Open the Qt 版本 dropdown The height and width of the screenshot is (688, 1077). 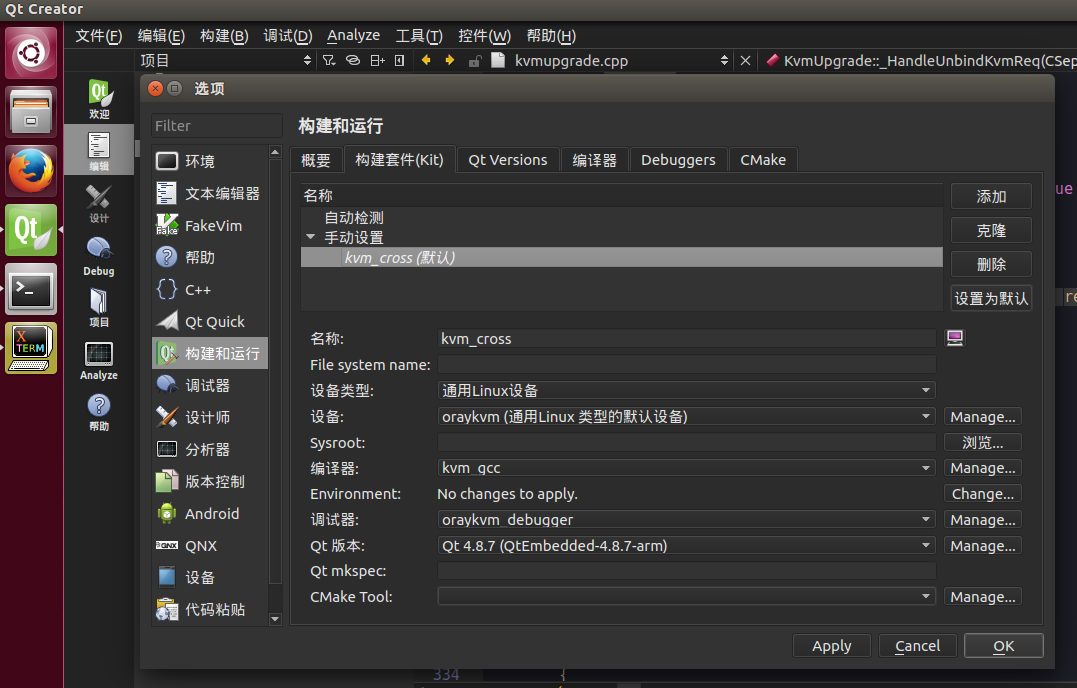click(687, 546)
